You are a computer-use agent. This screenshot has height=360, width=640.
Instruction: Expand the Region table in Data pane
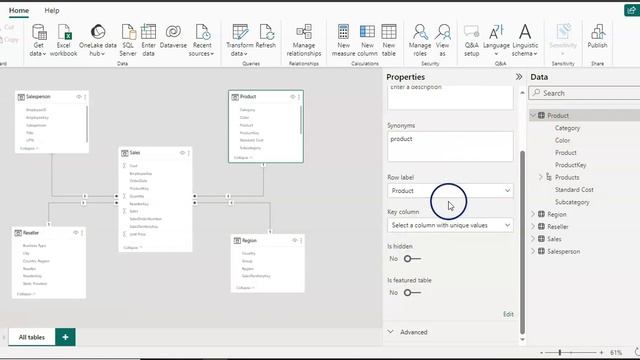pyautogui.click(x=533, y=214)
